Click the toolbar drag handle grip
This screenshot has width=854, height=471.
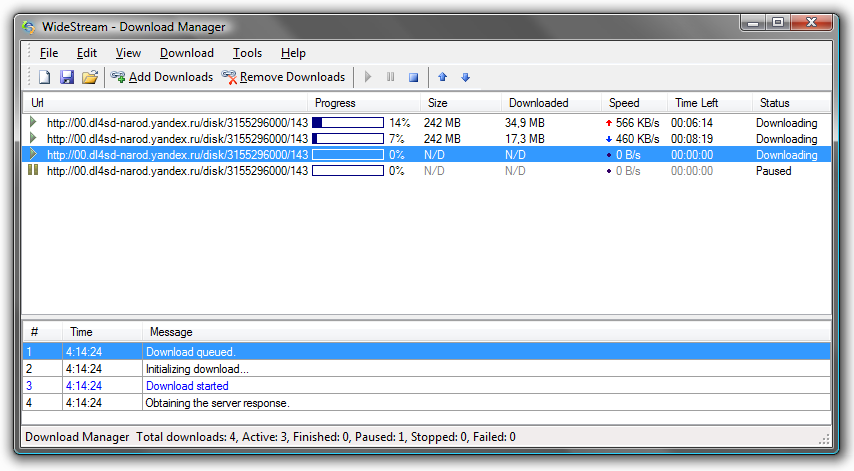(29, 77)
